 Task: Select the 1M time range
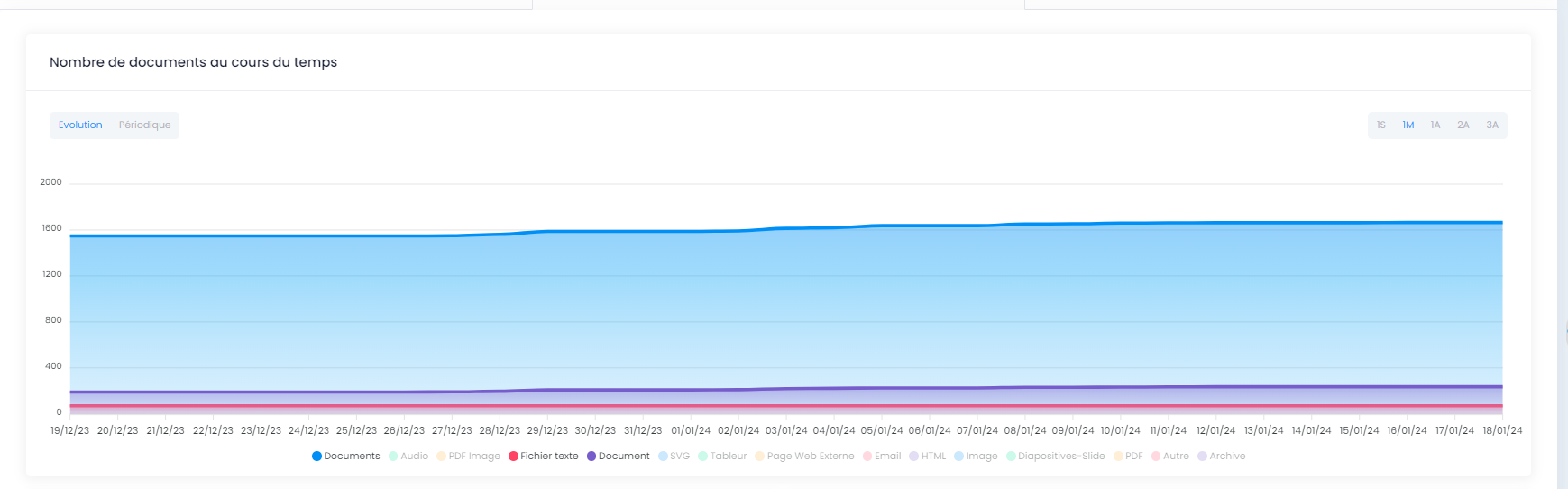tap(1408, 125)
